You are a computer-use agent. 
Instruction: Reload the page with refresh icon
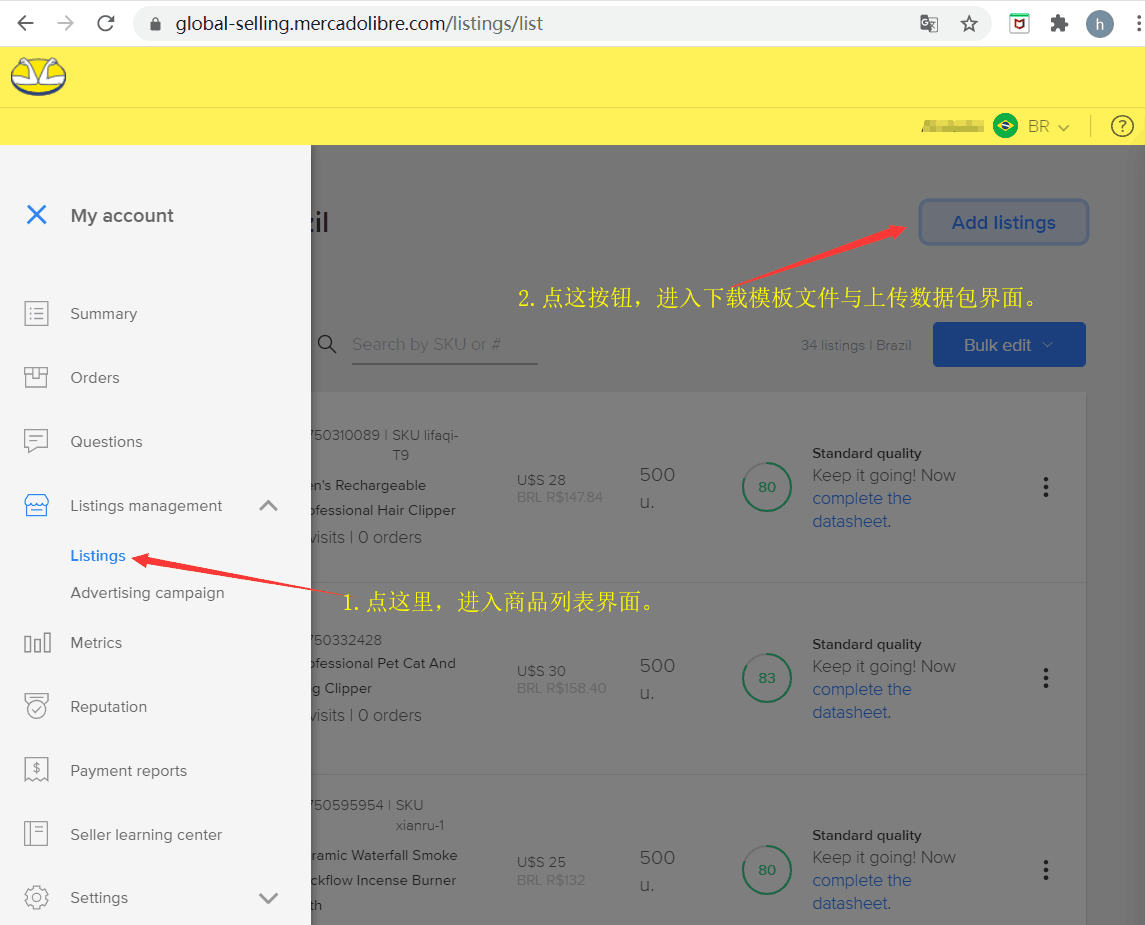[x=106, y=23]
